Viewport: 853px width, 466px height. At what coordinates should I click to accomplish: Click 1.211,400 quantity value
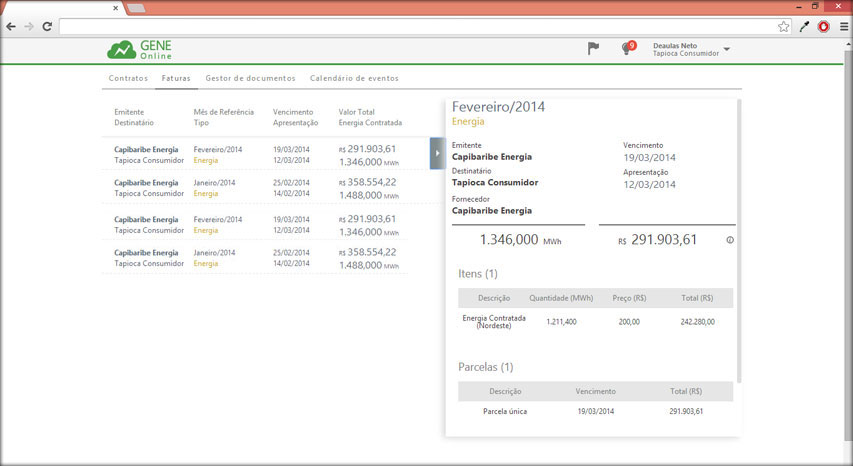point(561,322)
